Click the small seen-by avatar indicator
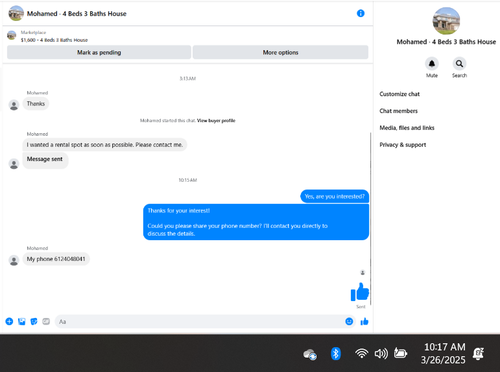The width and height of the screenshot is (500, 372). click(x=363, y=273)
